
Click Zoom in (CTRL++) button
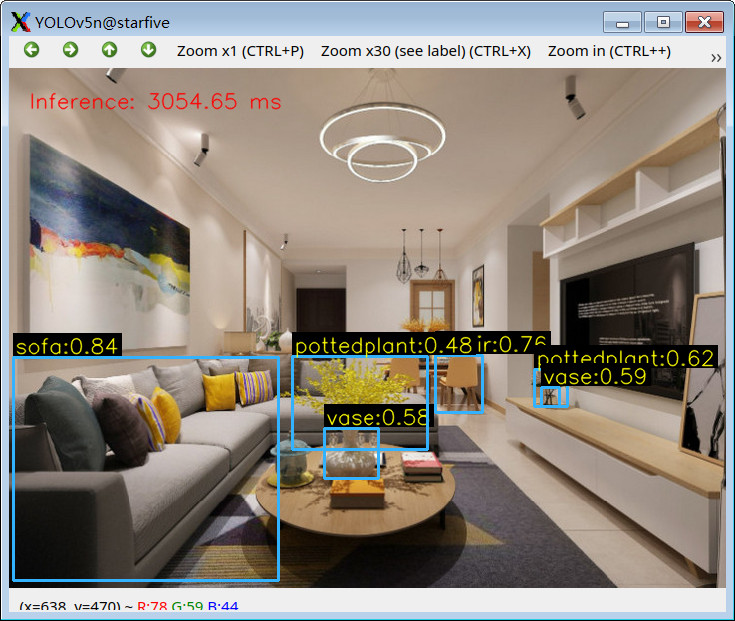(609, 51)
